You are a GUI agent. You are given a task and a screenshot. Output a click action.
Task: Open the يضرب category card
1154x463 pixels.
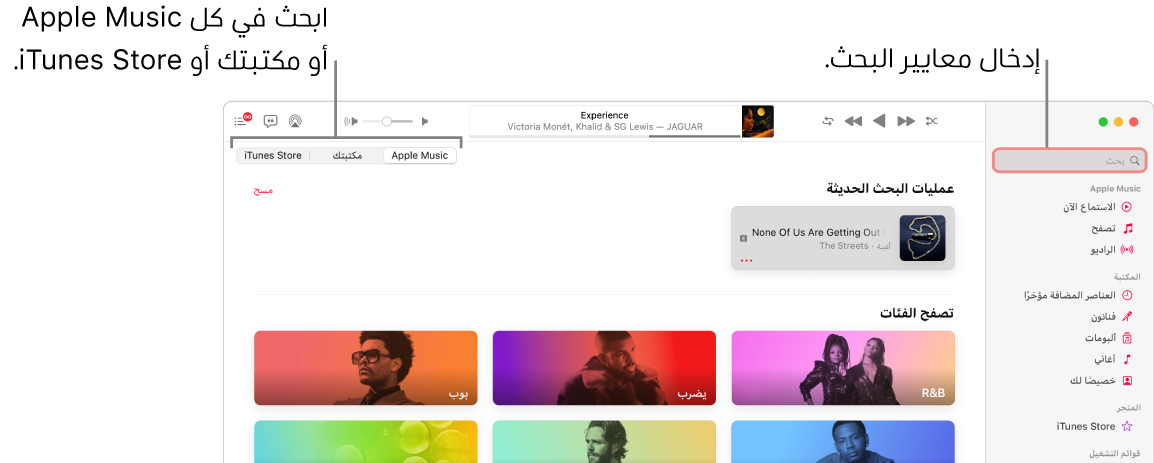click(x=603, y=367)
